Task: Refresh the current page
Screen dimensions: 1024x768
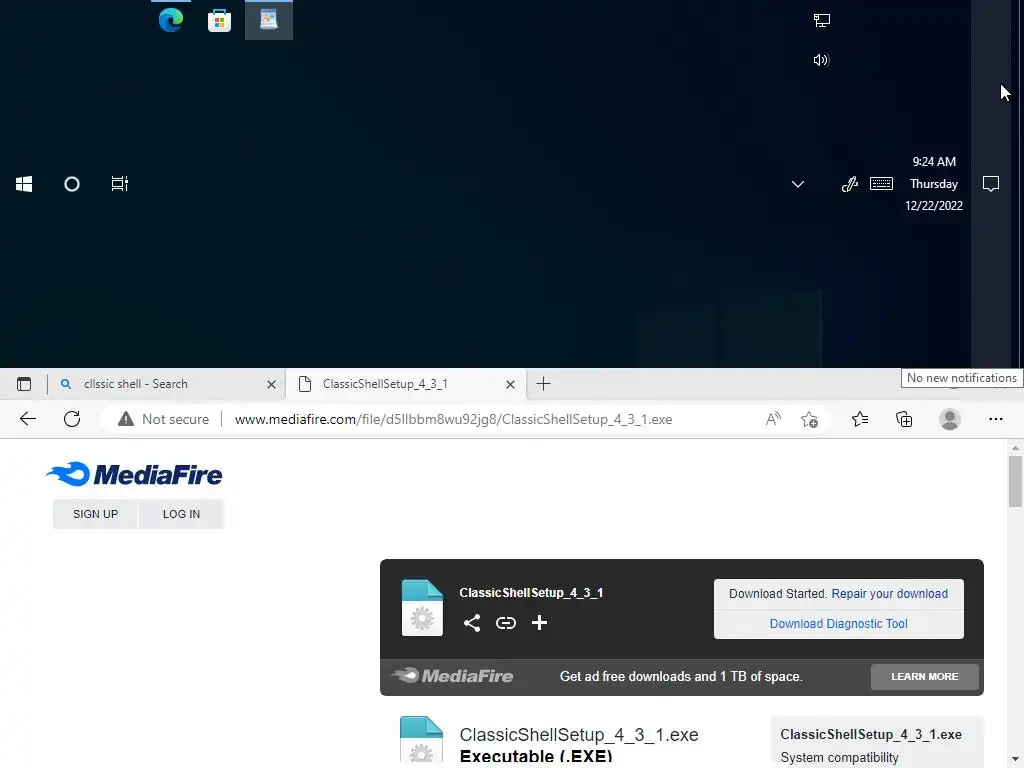Action: click(72, 419)
